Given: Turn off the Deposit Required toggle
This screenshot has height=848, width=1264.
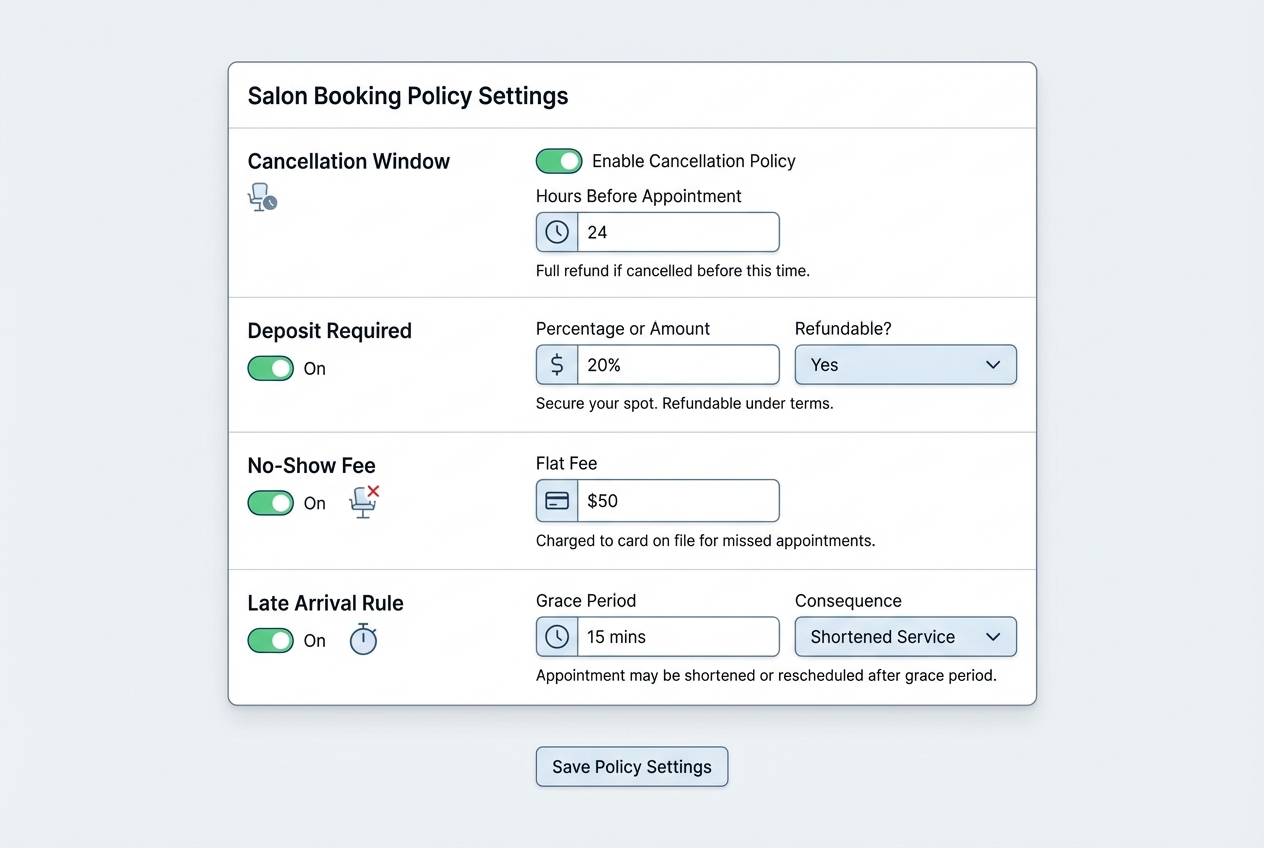Looking at the screenshot, I should coord(270,368).
